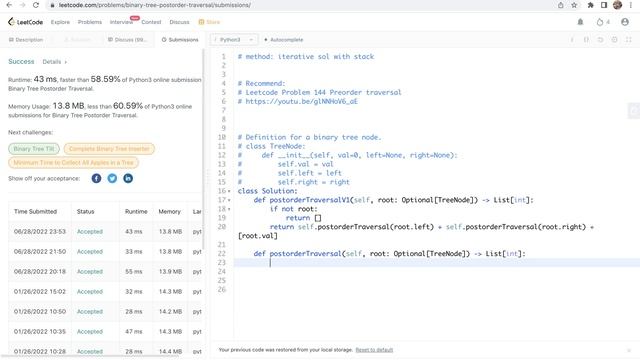Switch to the Discuss tab in the problem panel
The height and width of the screenshot is (360, 640).
127,40
